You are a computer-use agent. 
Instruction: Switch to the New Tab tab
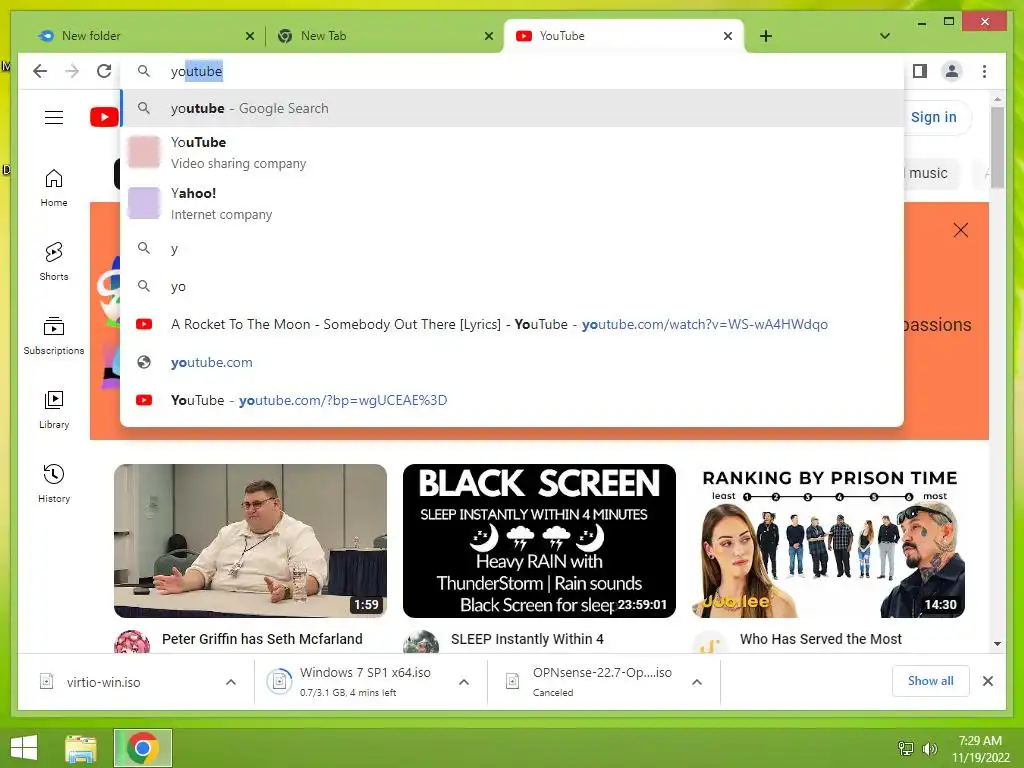384,36
